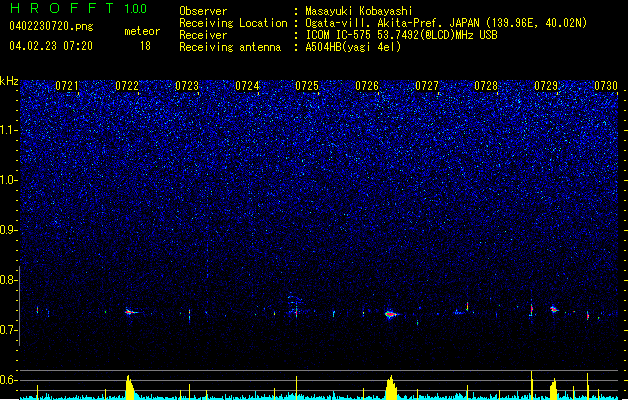
Task: Click the Receiving Location value text
Action: (x=446, y=23)
